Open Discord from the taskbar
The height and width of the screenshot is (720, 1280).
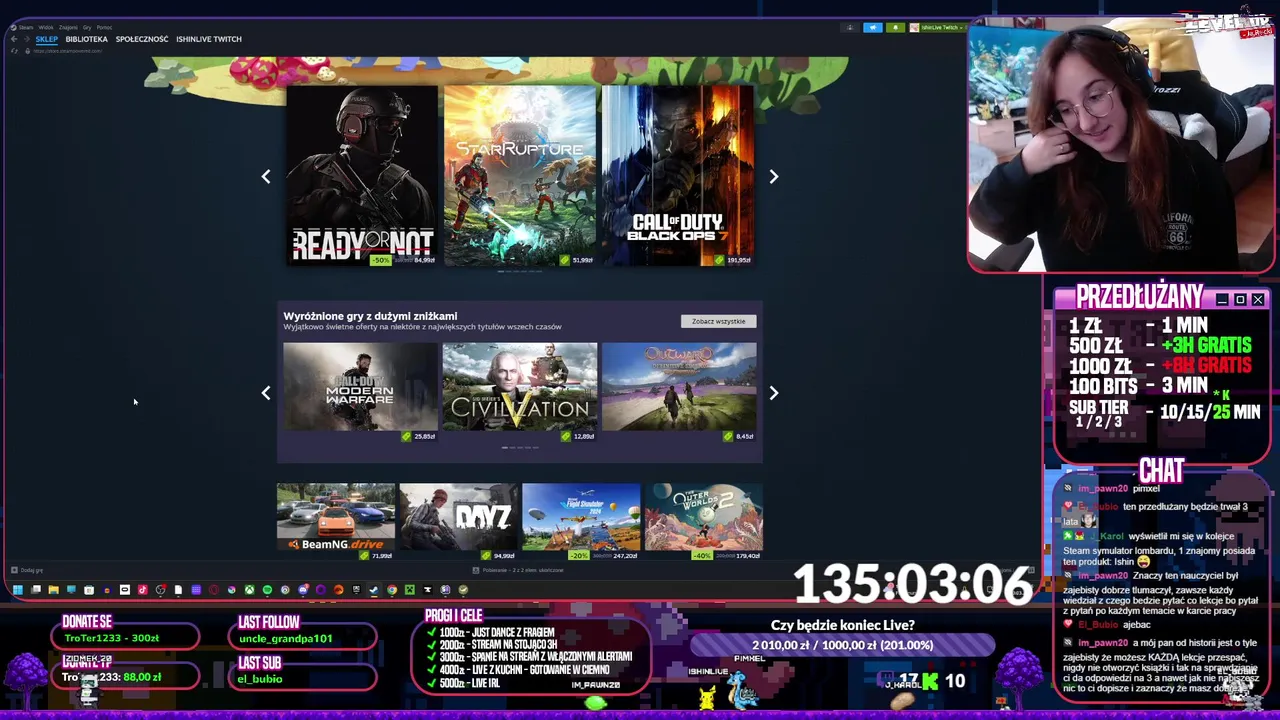(x=303, y=590)
